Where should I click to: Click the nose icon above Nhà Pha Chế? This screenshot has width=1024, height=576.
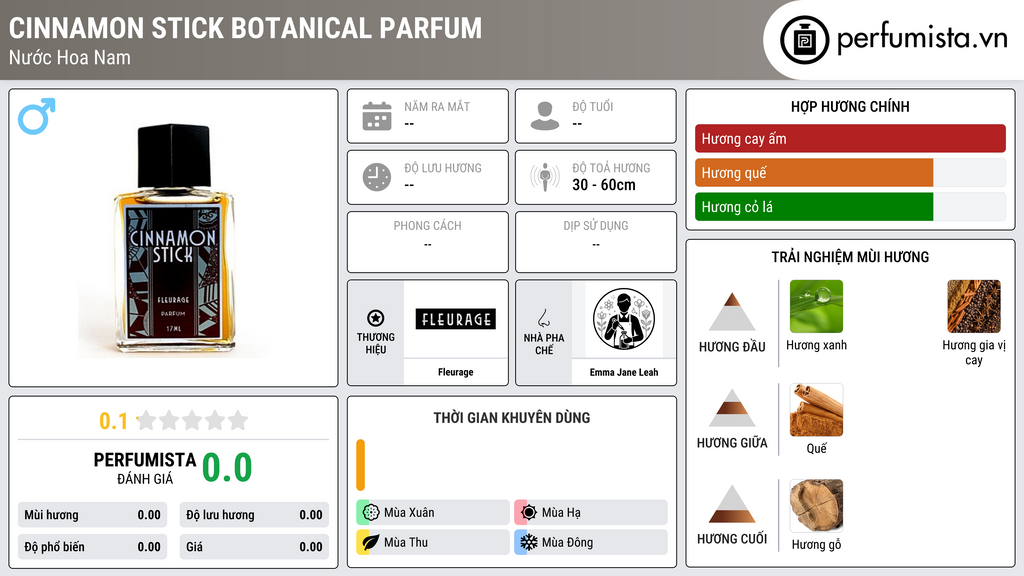click(543, 318)
